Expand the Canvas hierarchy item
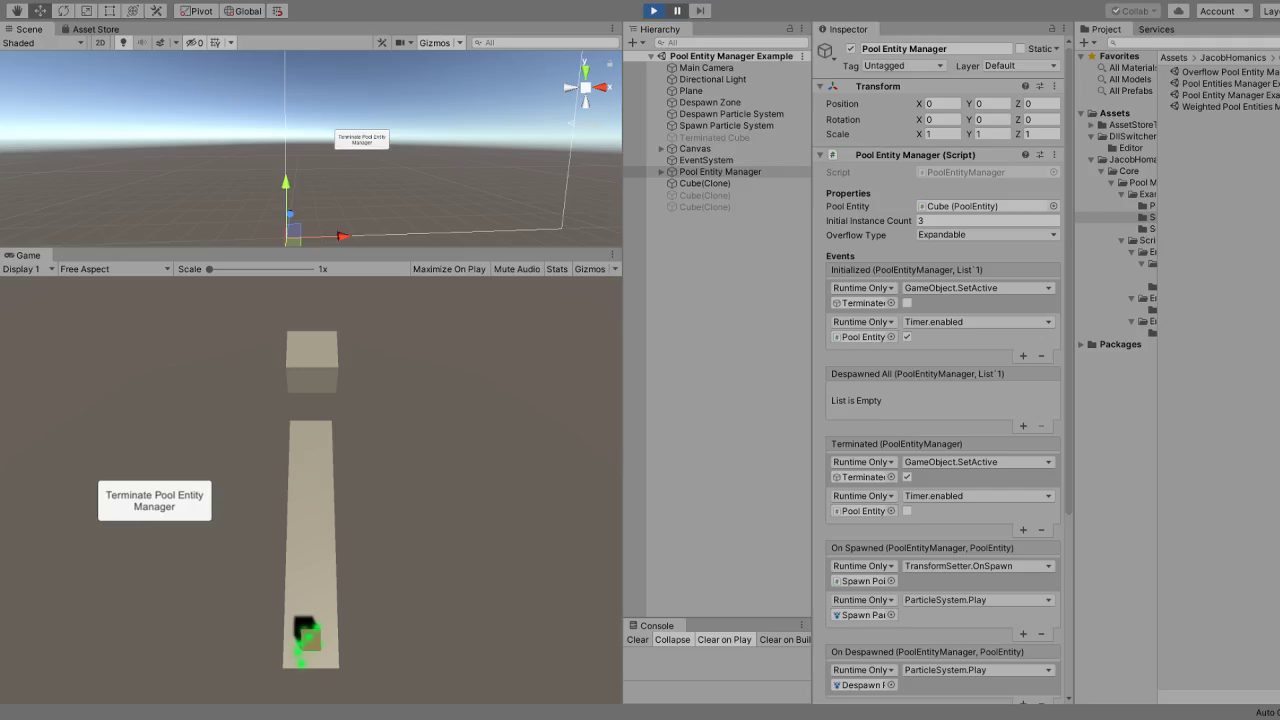1280x720 pixels. pyautogui.click(x=661, y=149)
